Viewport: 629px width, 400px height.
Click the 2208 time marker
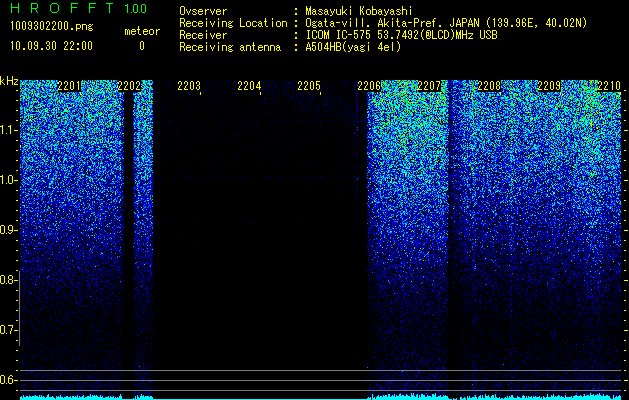pyautogui.click(x=489, y=86)
